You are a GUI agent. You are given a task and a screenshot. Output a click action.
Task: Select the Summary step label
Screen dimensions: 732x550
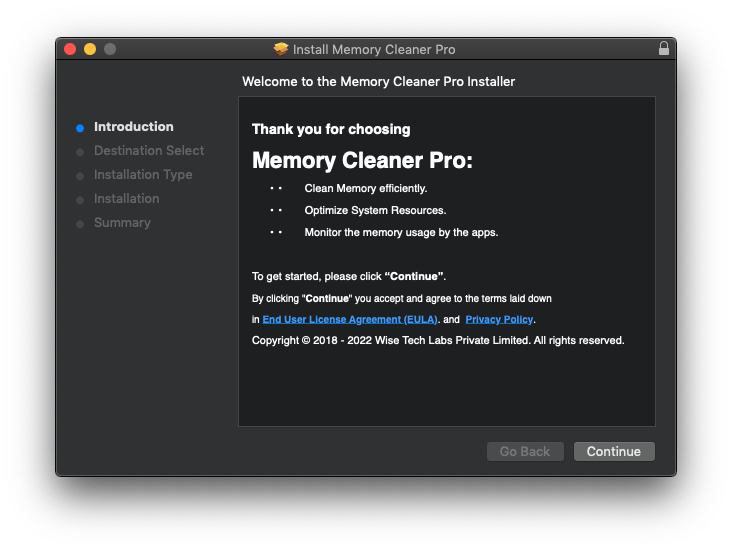(122, 223)
